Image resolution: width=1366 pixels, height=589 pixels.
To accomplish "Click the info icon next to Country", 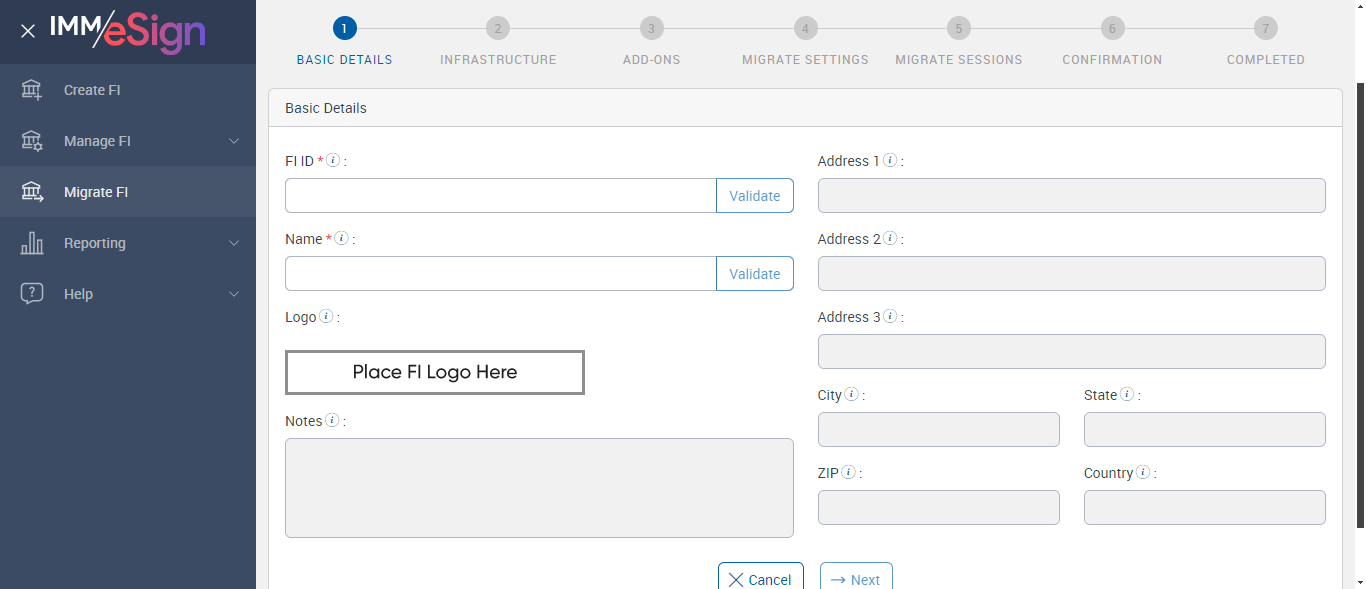I will pos(1142,472).
